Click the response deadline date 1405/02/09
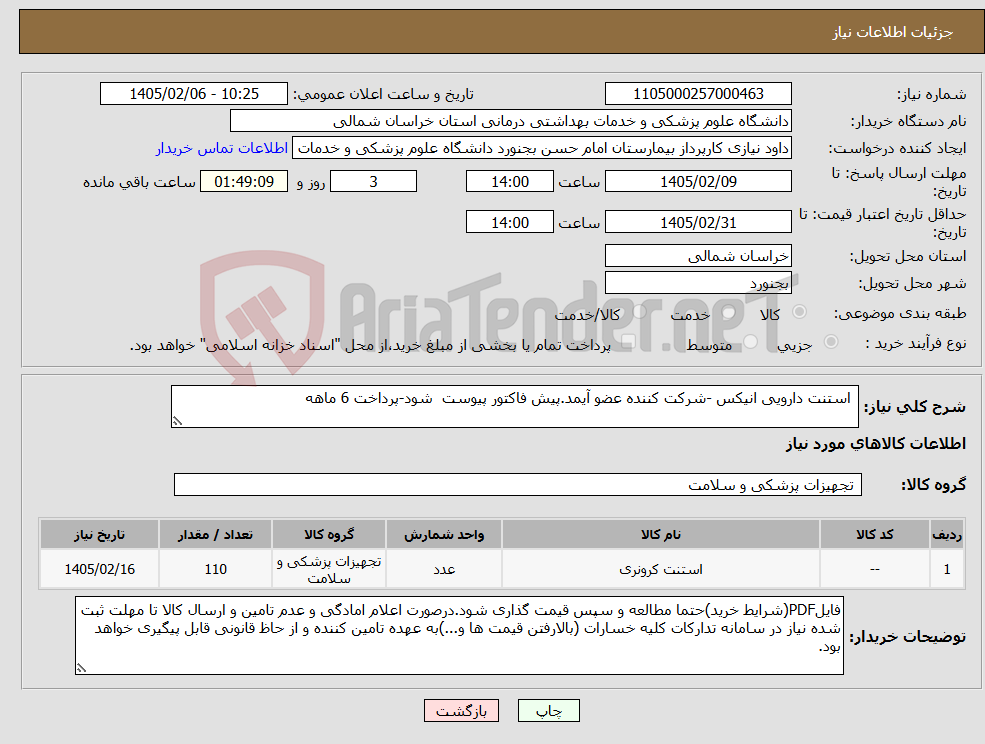The height and width of the screenshot is (744, 985). pos(698,182)
